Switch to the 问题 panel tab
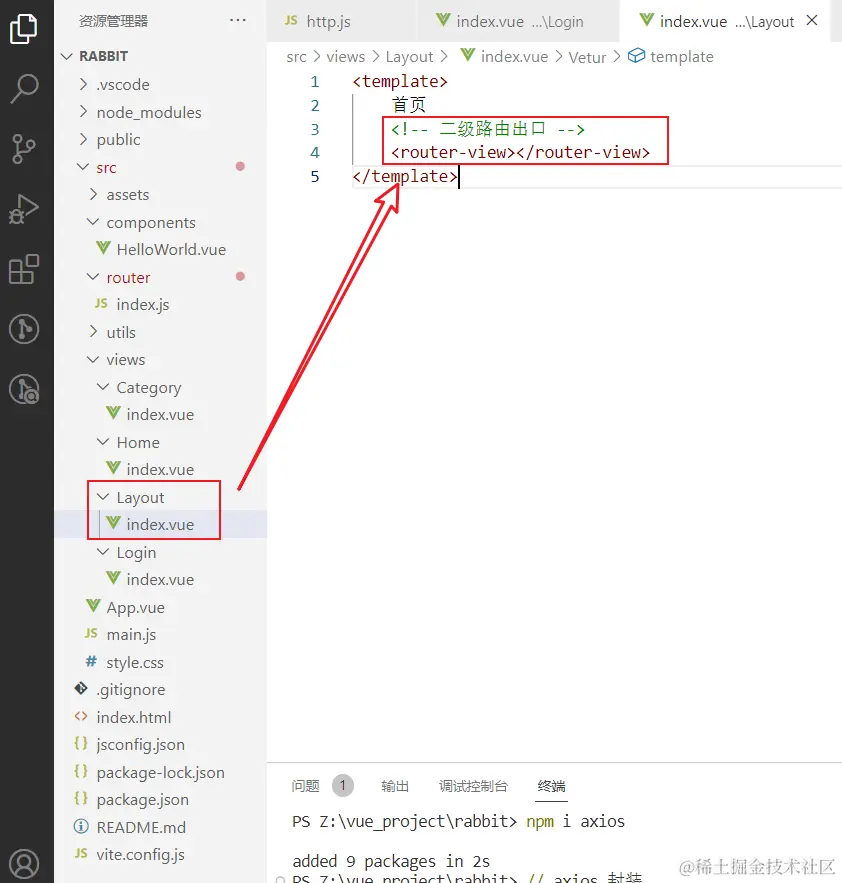This screenshot has height=883, width=842. coord(305,786)
